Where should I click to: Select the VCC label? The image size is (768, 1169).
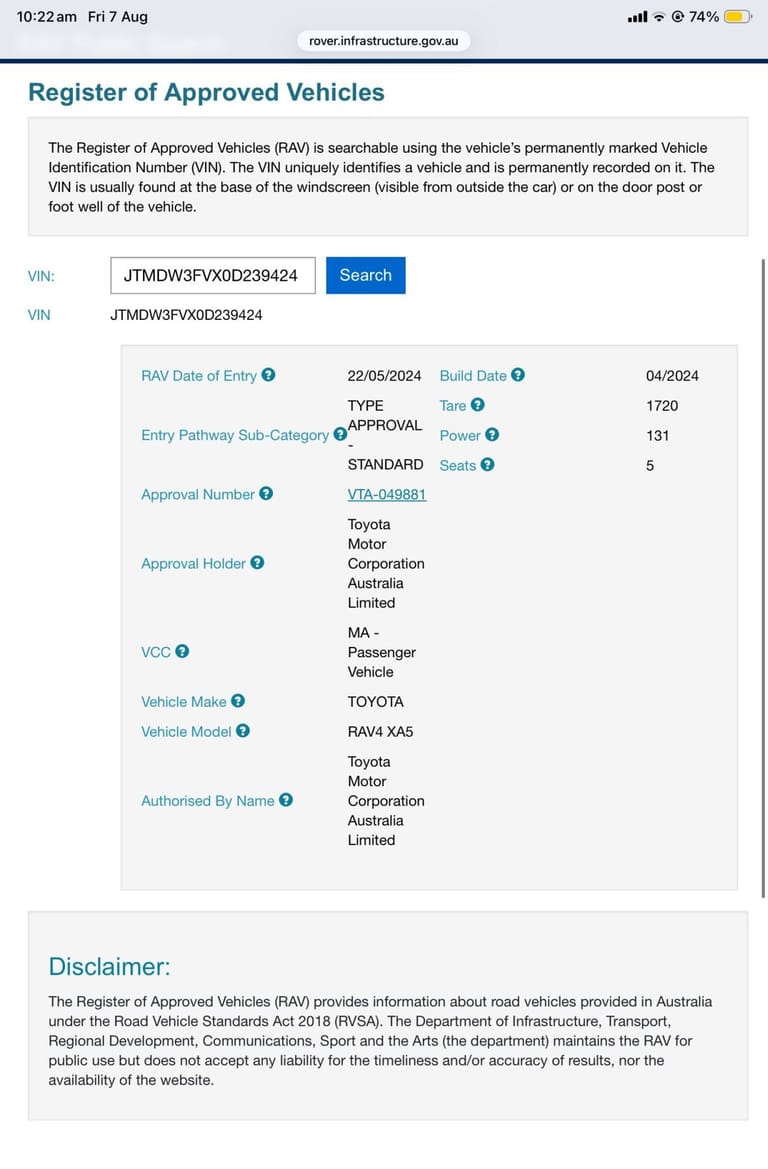156,652
